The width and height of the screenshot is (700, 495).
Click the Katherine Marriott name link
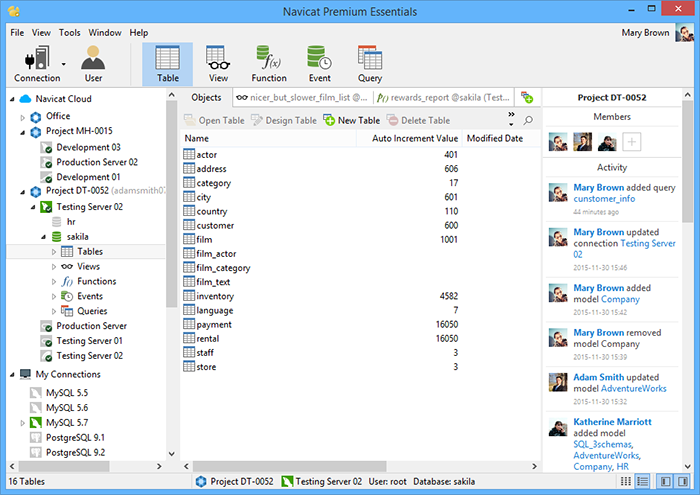tap(612, 422)
